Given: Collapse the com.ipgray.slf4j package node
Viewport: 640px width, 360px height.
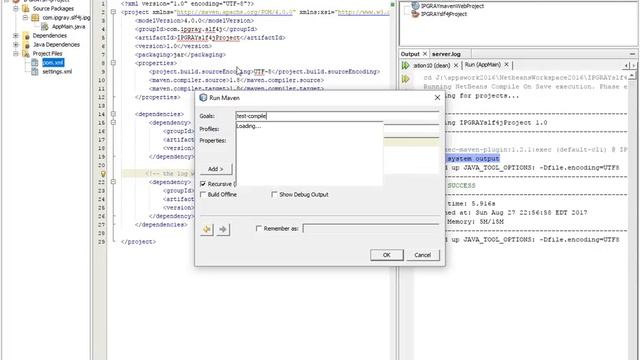Looking at the screenshot, I should point(25,18).
